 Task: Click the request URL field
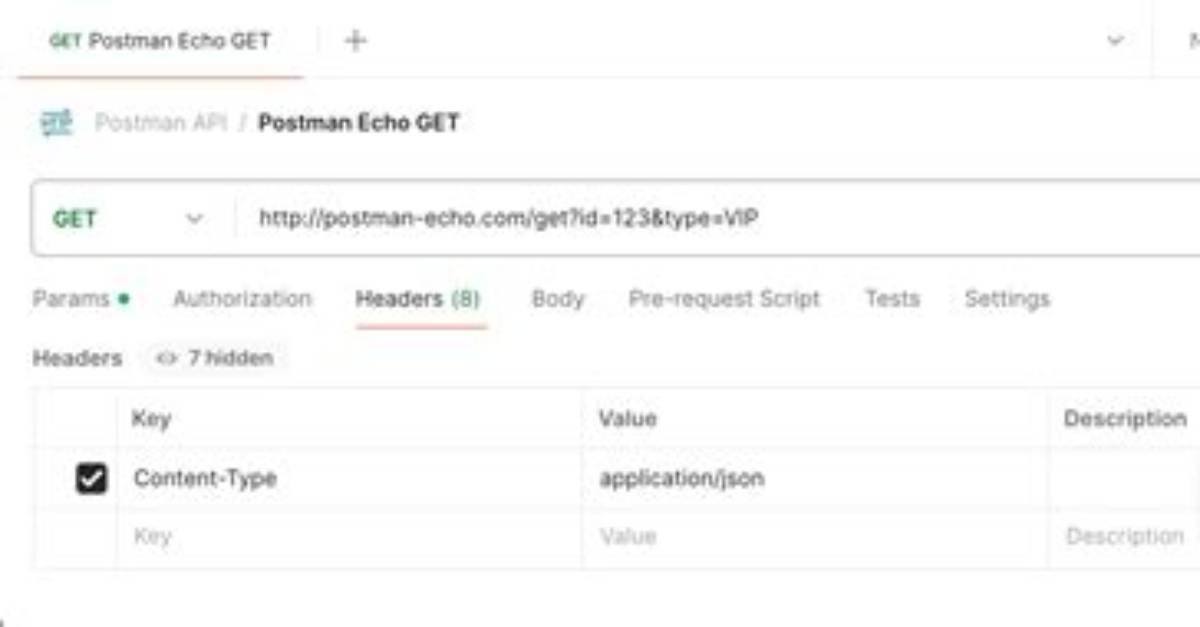pos(715,218)
